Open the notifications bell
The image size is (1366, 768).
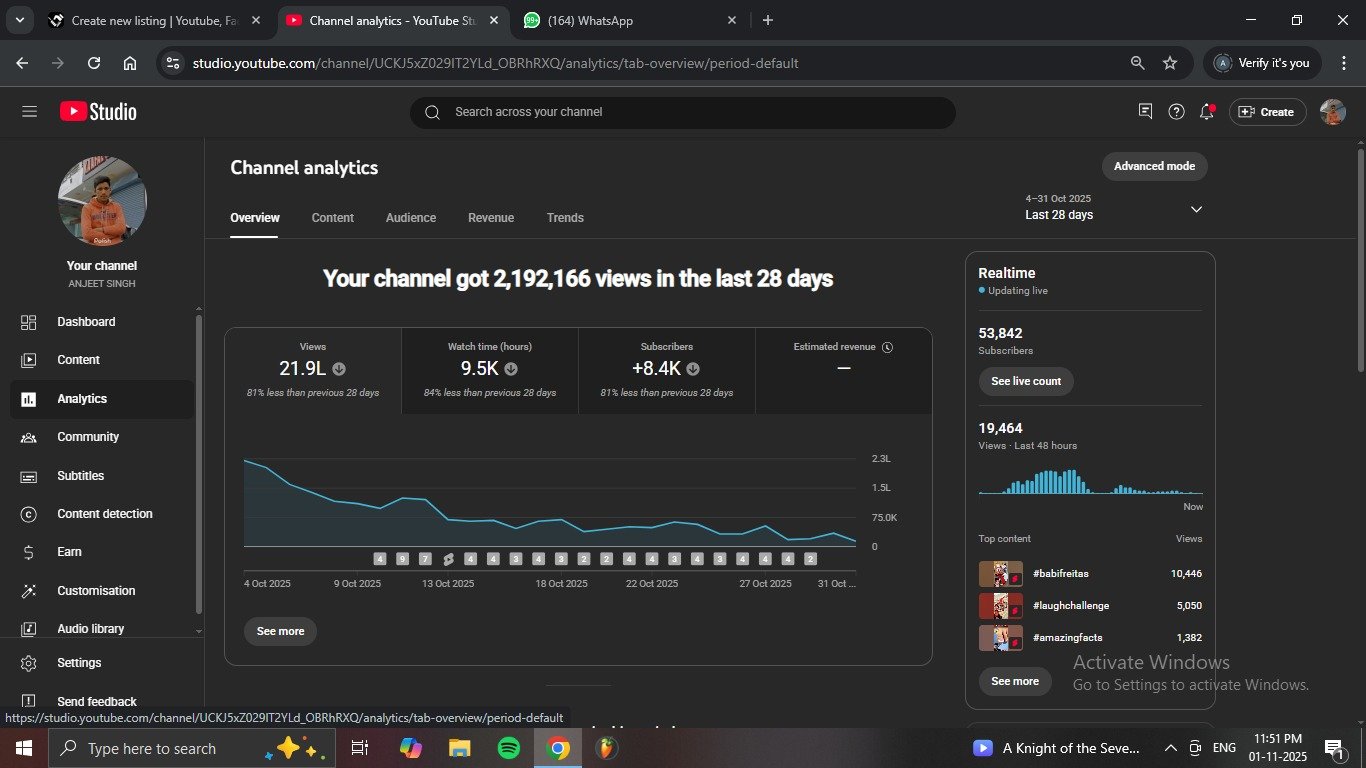click(1207, 112)
